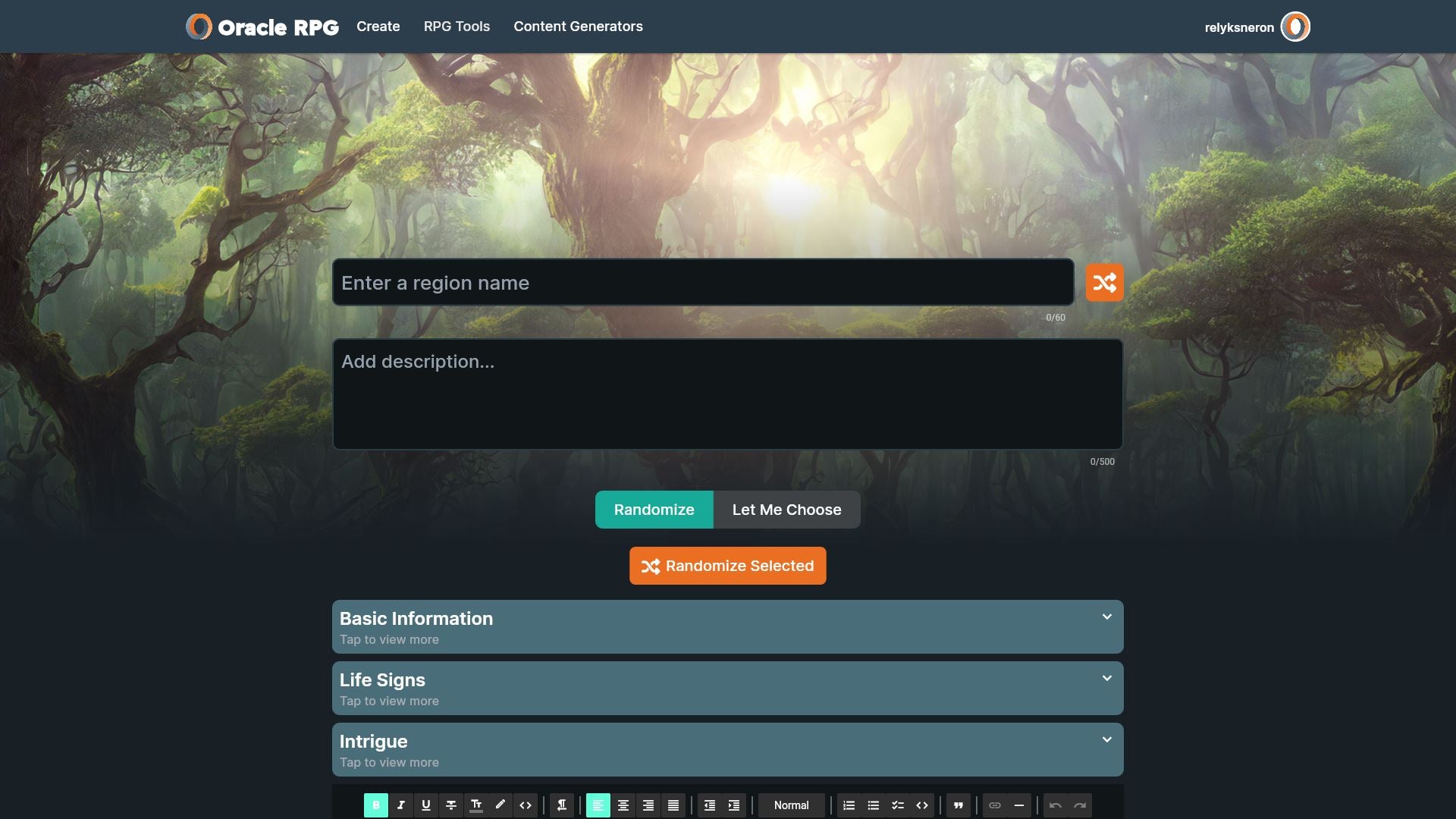Insert a numbered list

(849, 805)
